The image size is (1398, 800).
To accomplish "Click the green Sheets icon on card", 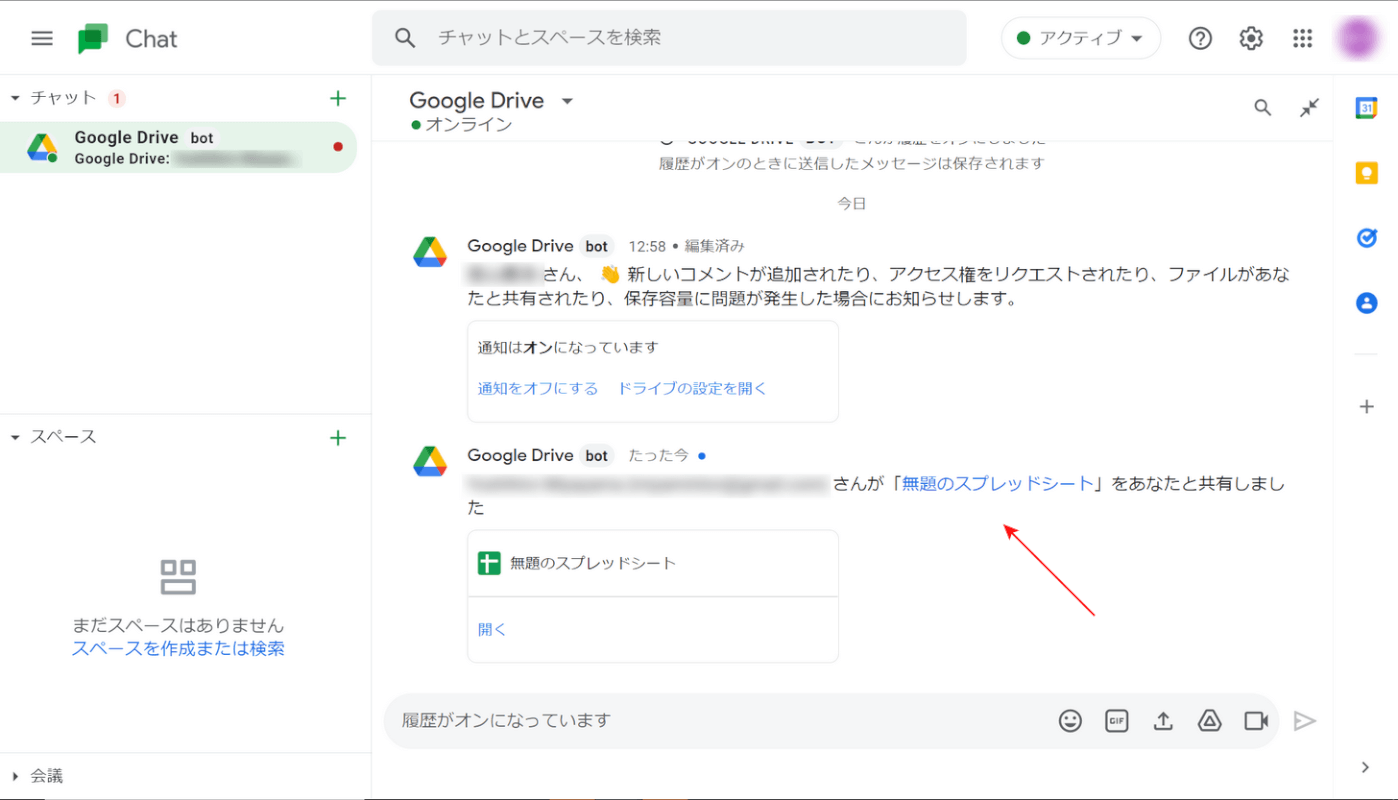I will point(488,563).
